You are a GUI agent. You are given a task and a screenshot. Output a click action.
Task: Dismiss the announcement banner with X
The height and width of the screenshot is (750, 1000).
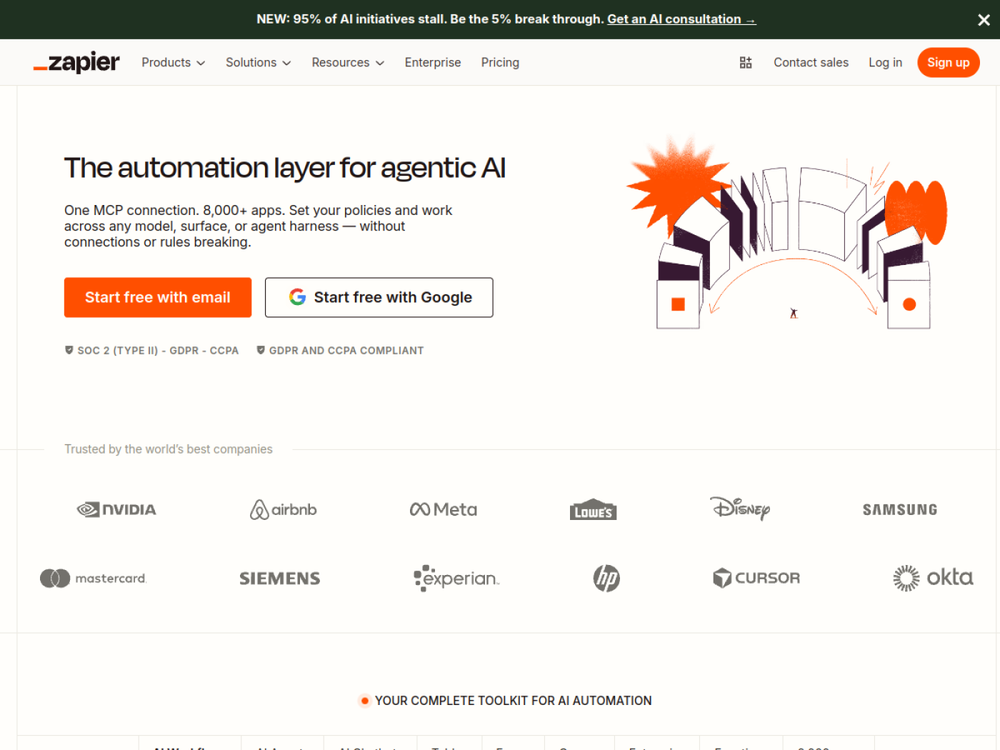[x=983, y=20]
